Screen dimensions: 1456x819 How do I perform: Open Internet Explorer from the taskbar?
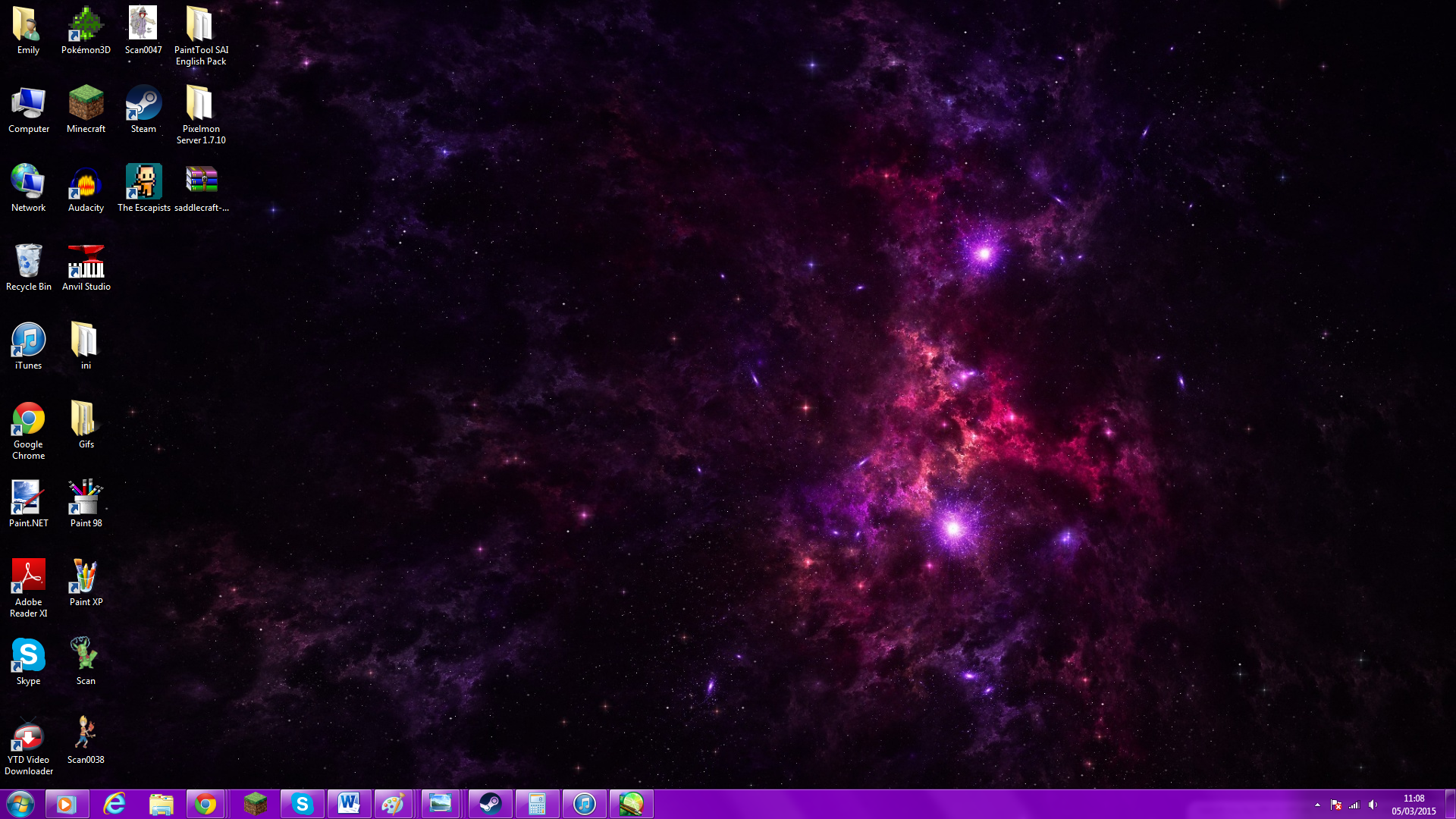tap(115, 804)
